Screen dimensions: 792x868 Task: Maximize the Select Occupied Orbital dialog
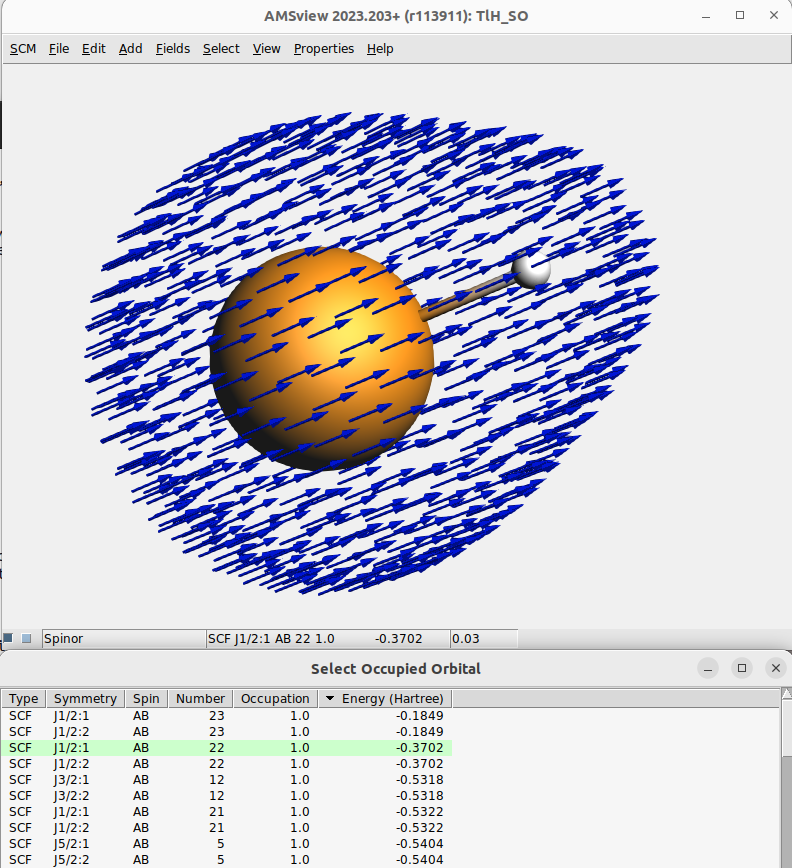741,668
